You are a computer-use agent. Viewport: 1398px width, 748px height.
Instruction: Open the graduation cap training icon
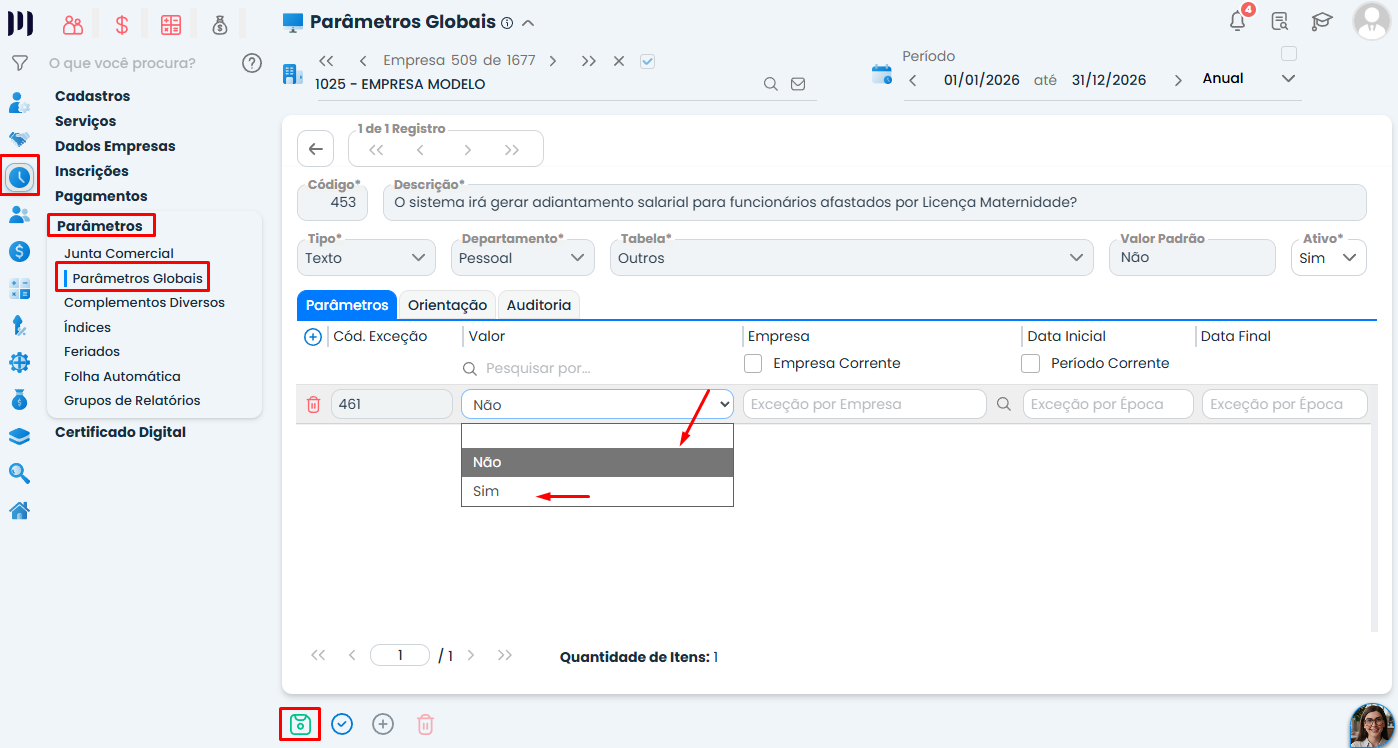[1322, 21]
